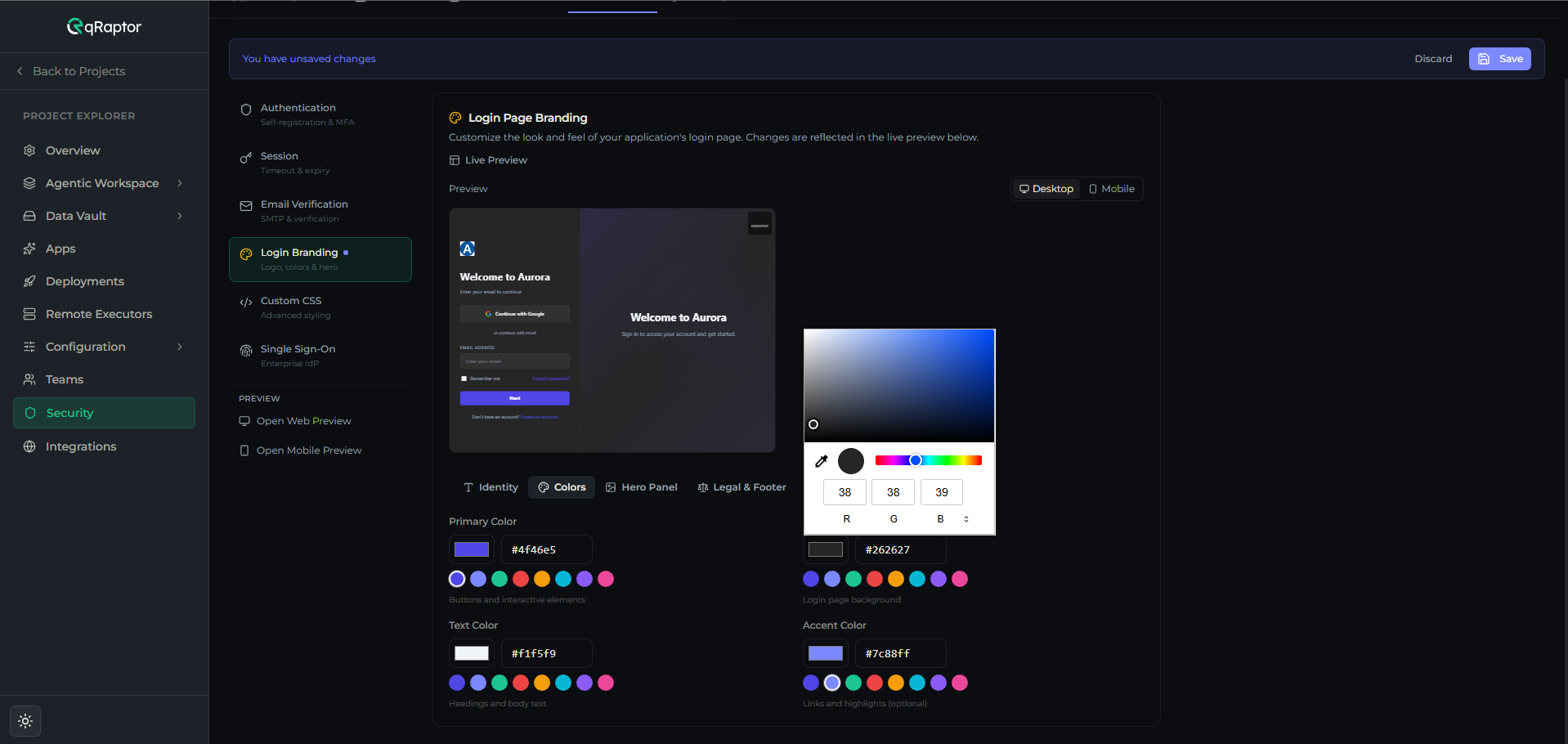Open the Accent Color swatch picker
This screenshot has width=1568, height=744.
tap(826, 653)
